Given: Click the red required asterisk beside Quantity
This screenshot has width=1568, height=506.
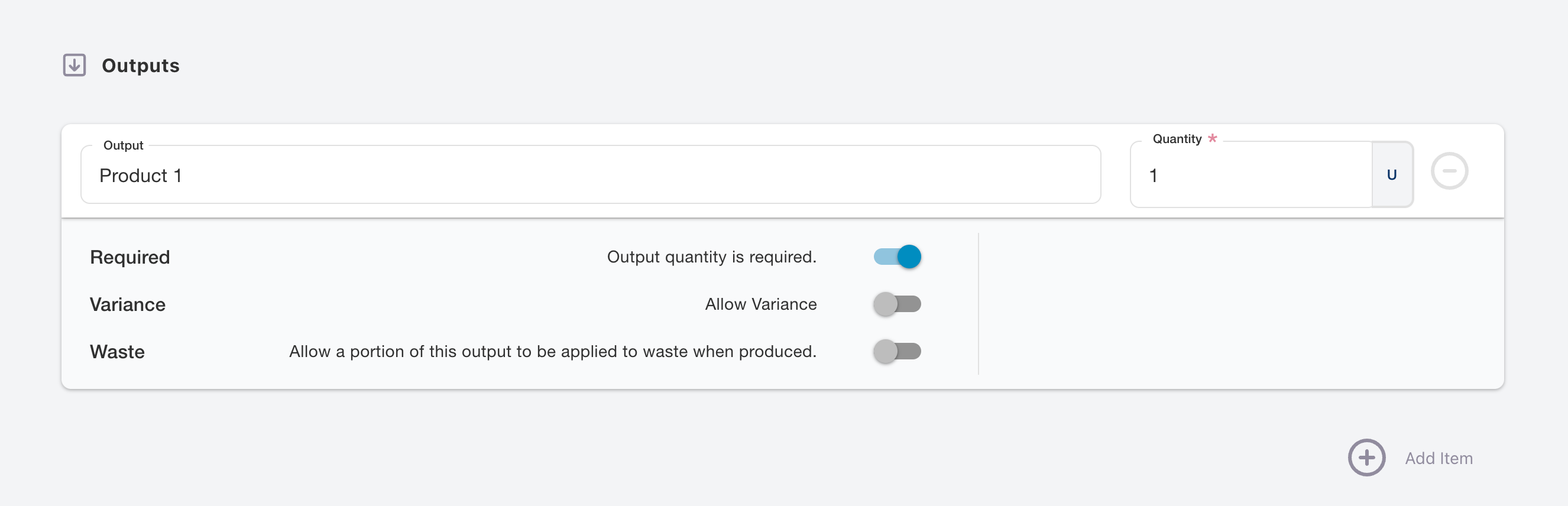Looking at the screenshot, I should 1212,138.
